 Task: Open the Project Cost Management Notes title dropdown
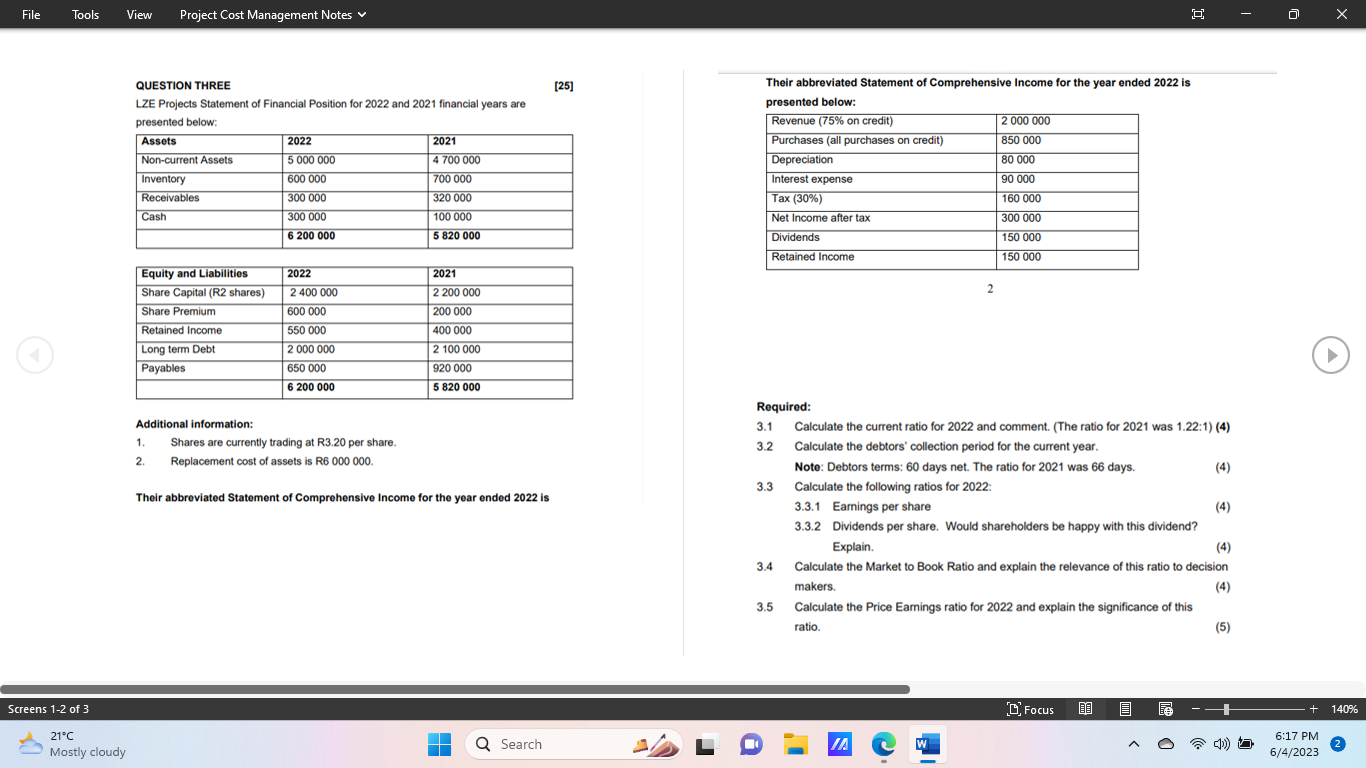click(x=271, y=15)
